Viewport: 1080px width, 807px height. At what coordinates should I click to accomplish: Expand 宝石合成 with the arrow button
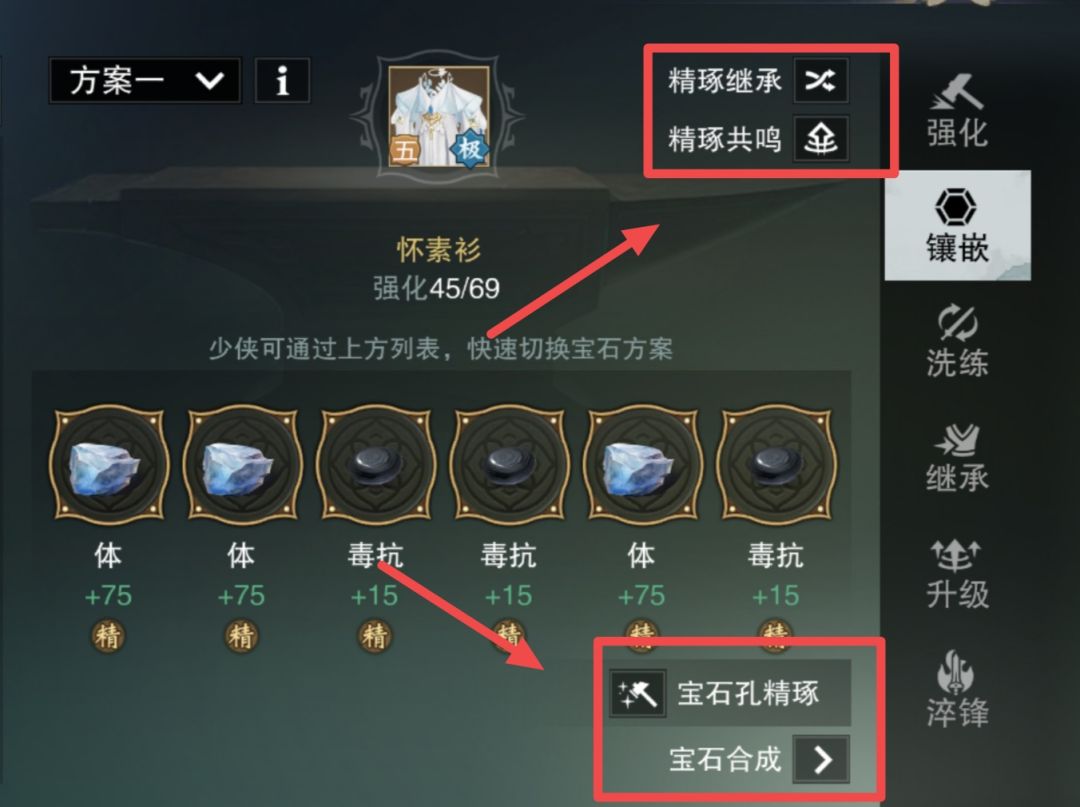821,759
